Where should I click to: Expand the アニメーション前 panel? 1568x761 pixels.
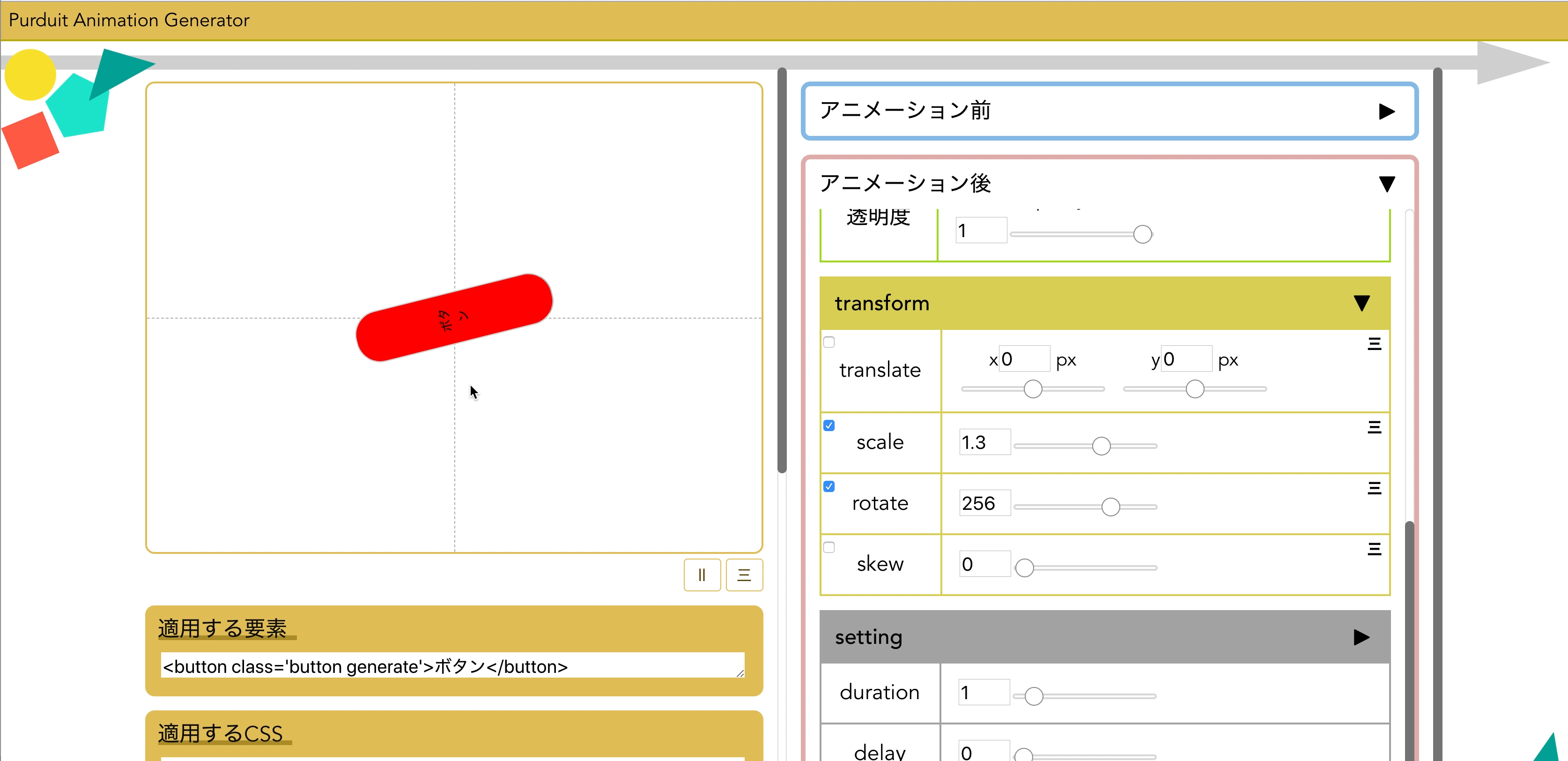(1387, 112)
